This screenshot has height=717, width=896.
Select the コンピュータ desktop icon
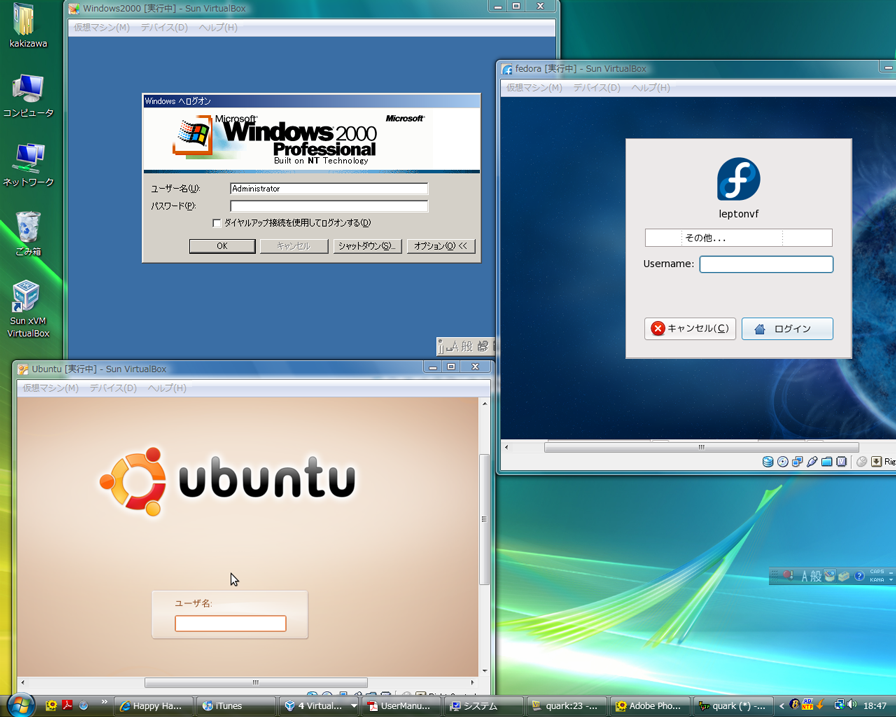[x=28, y=96]
